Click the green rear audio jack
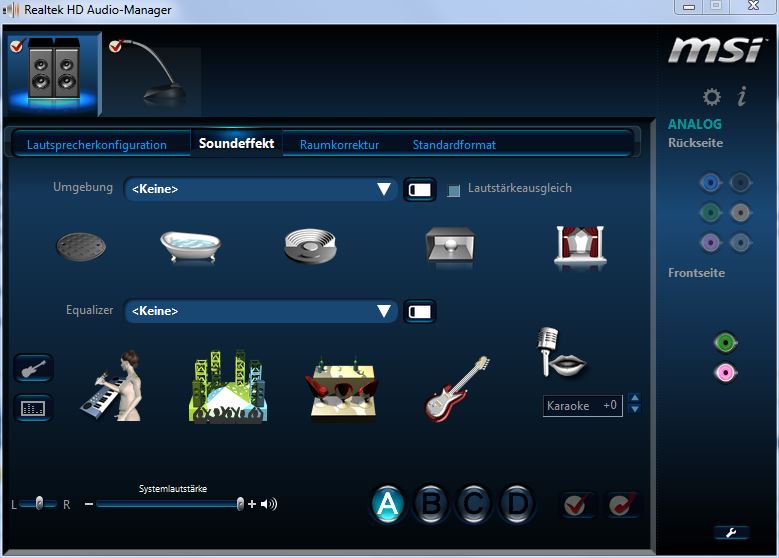 pos(710,213)
